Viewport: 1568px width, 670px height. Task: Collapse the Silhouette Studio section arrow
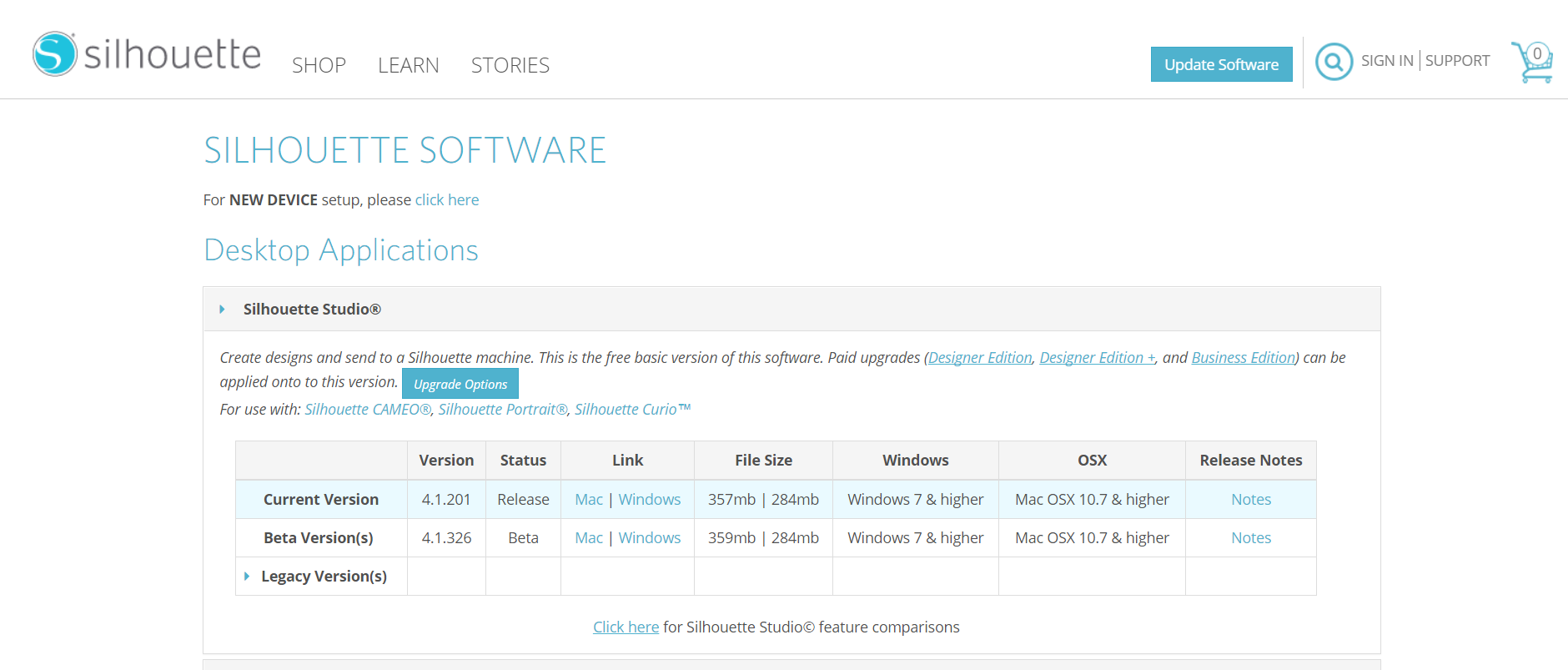(x=222, y=310)
